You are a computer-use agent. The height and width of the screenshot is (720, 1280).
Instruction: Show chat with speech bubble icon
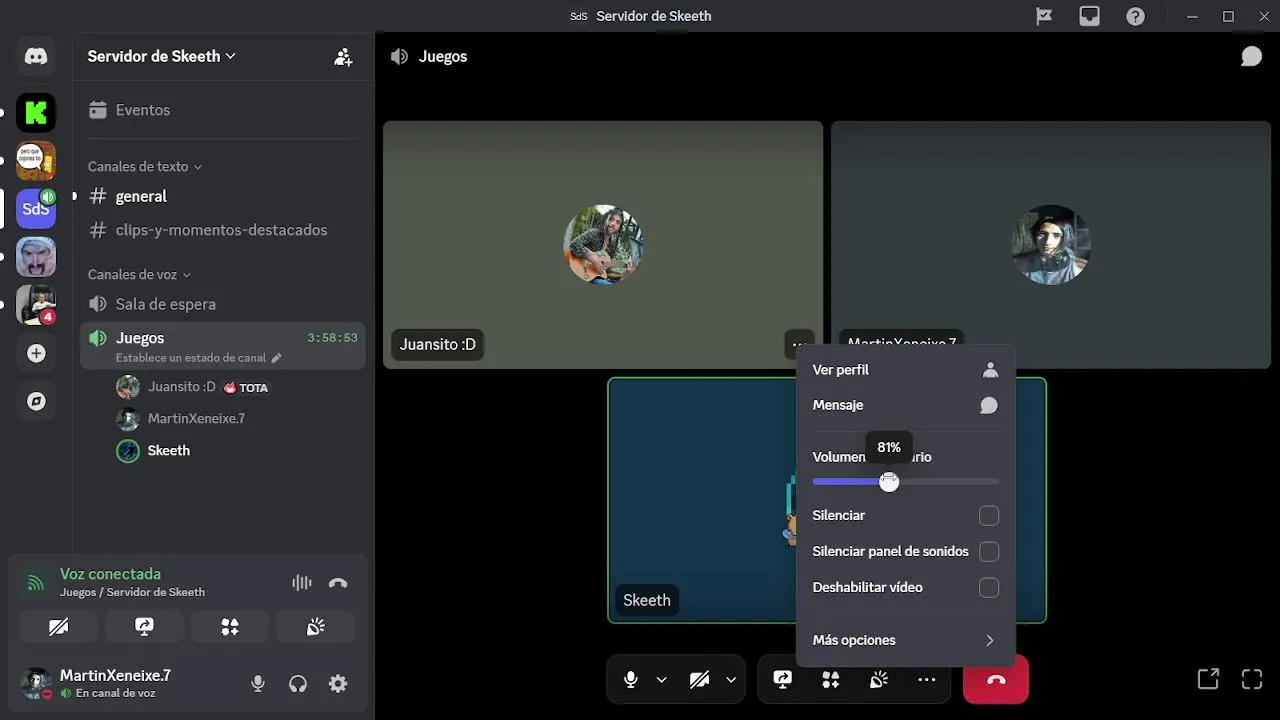click(1251, 57)
